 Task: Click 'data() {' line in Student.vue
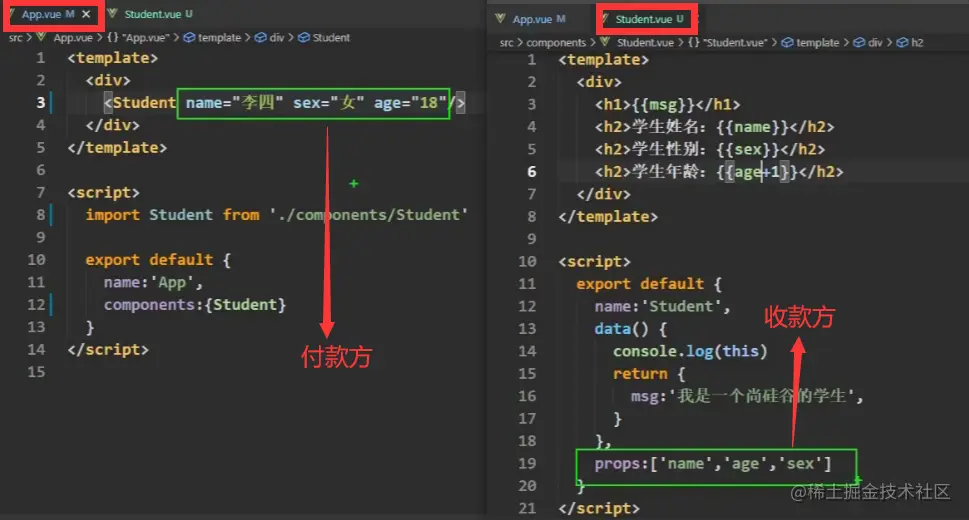click(631, 328)
